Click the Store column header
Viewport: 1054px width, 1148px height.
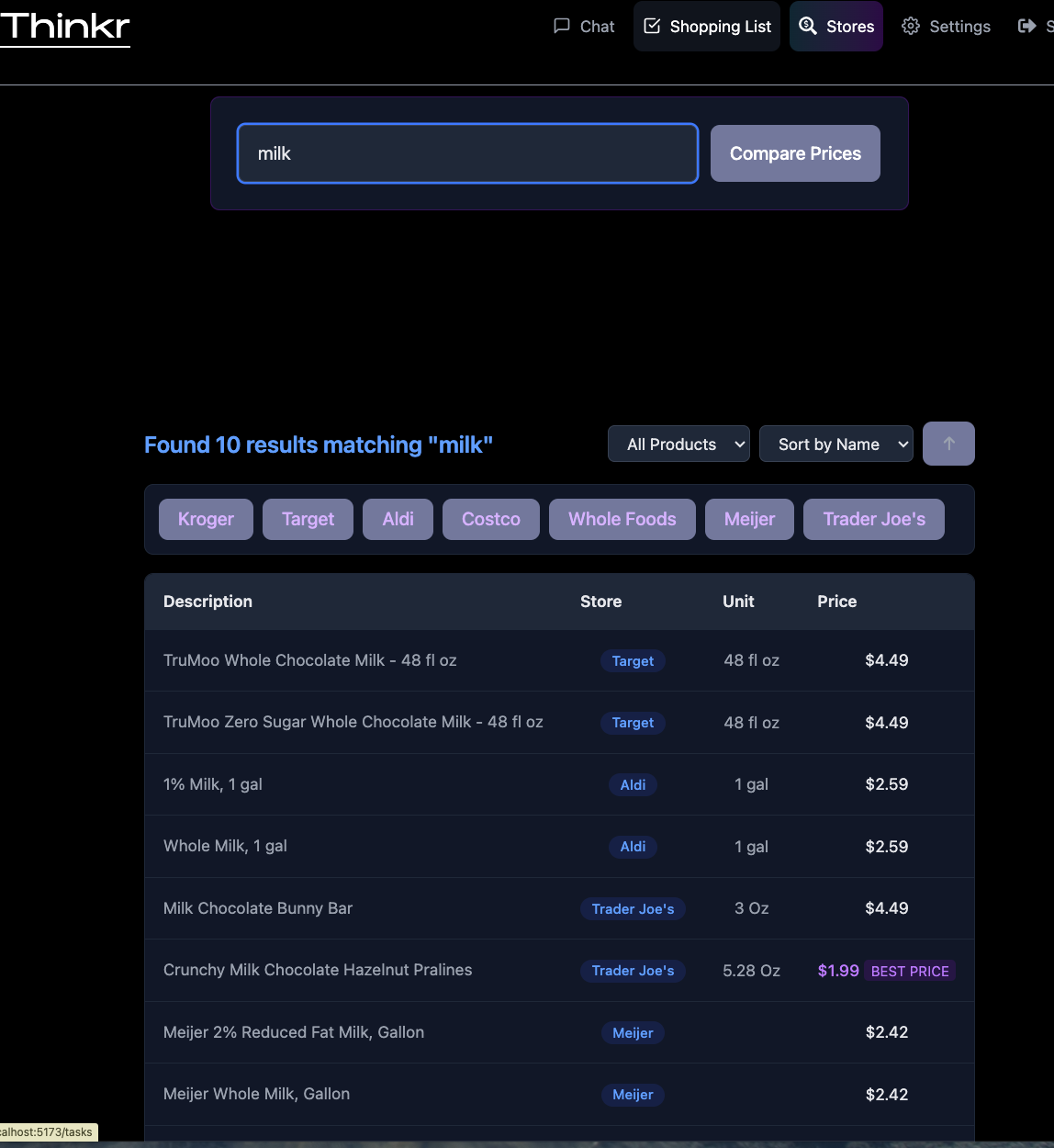click(x=600, y=602)
